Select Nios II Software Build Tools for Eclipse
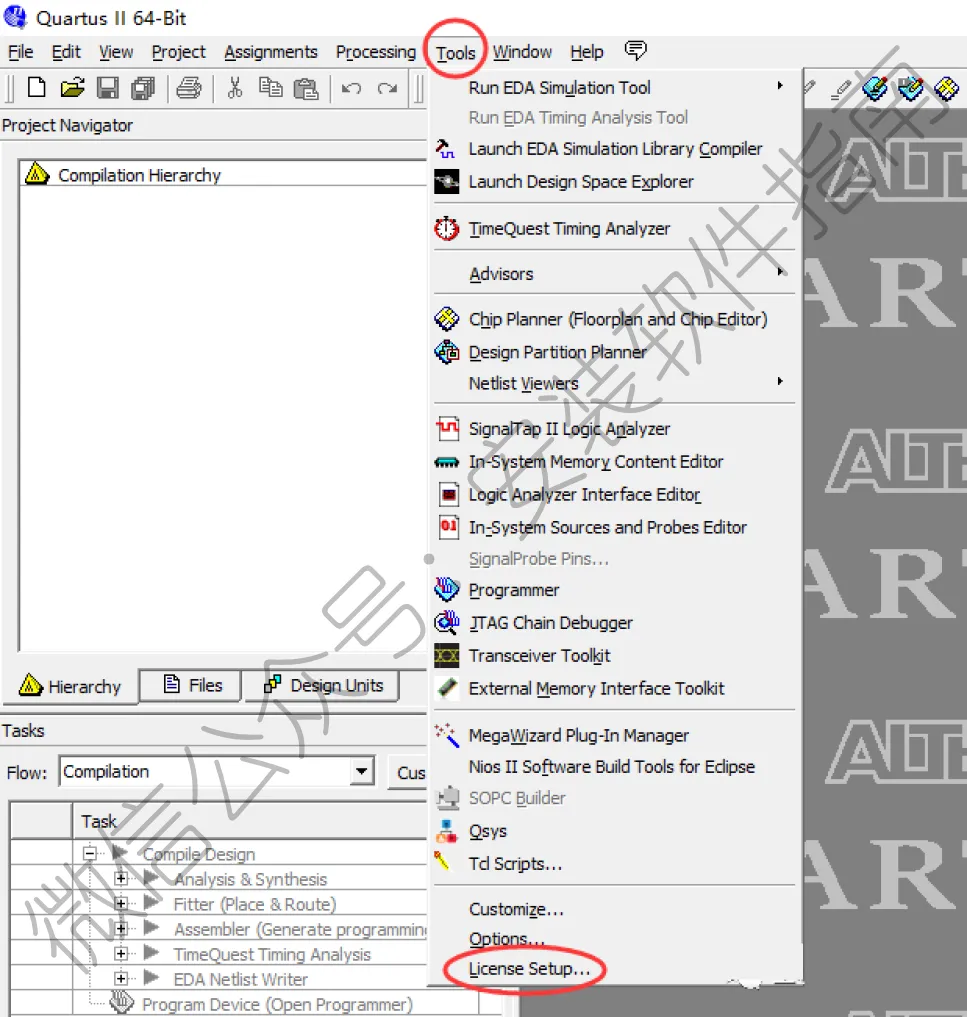This screenshot has width=967, height=1017. pos(612,767)
